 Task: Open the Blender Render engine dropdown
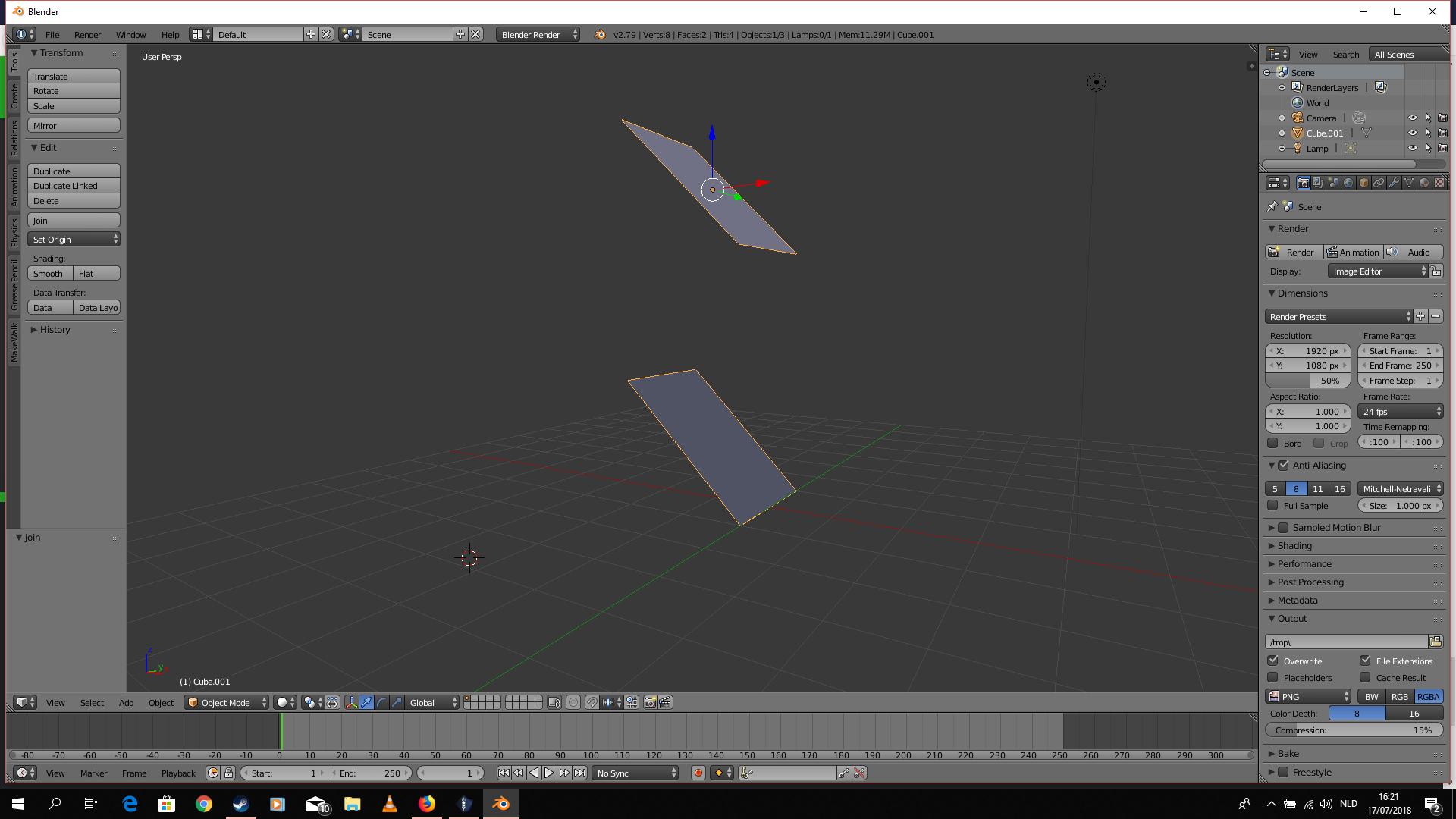(538, 35)
